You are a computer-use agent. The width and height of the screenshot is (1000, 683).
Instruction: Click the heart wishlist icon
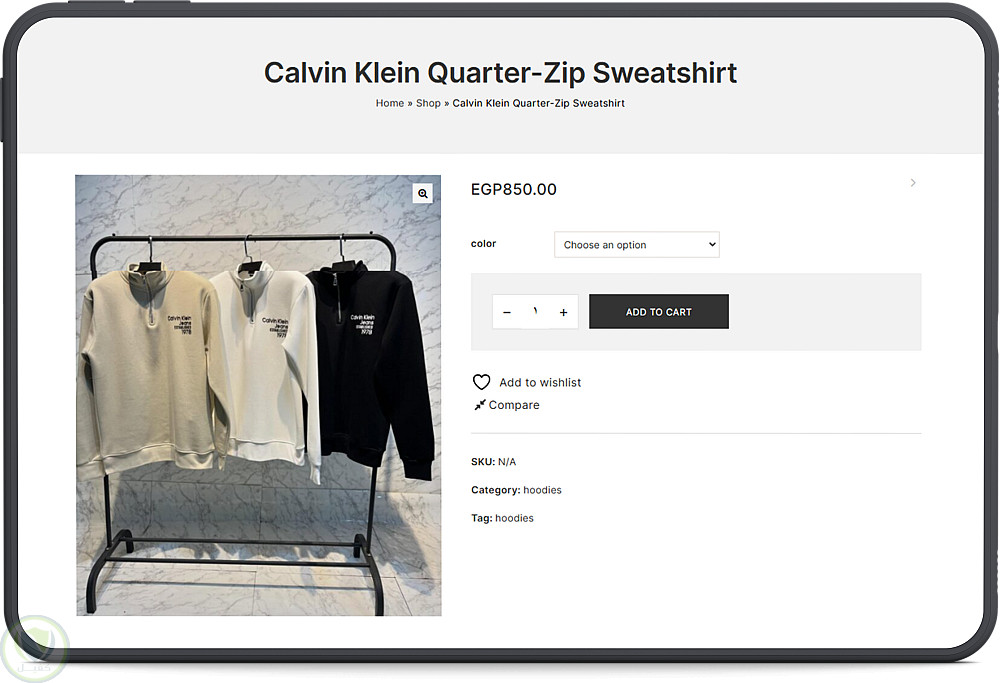pos(482,382)
